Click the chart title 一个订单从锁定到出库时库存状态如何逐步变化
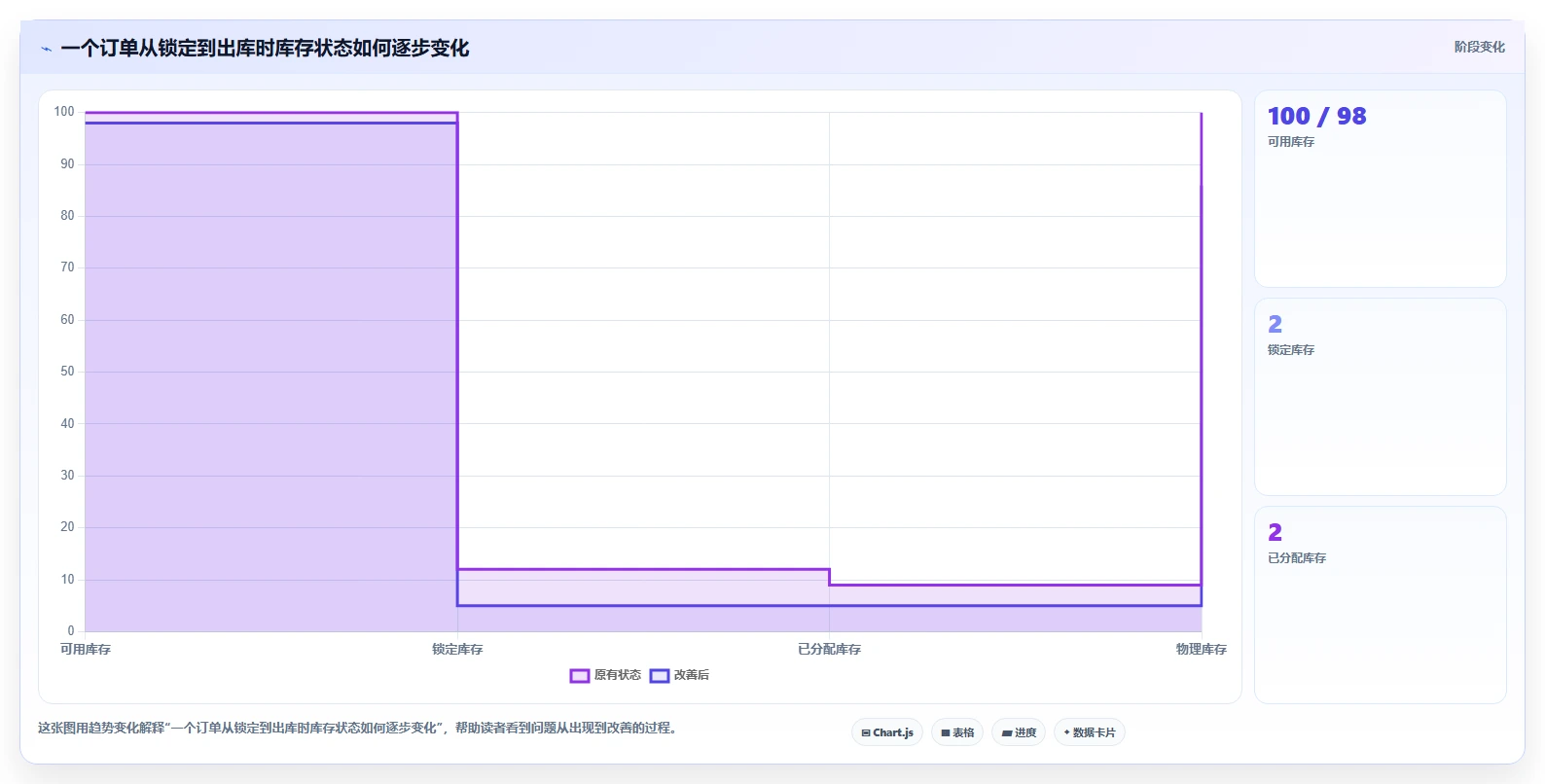 pyautogui.click(x=265, y=48)
